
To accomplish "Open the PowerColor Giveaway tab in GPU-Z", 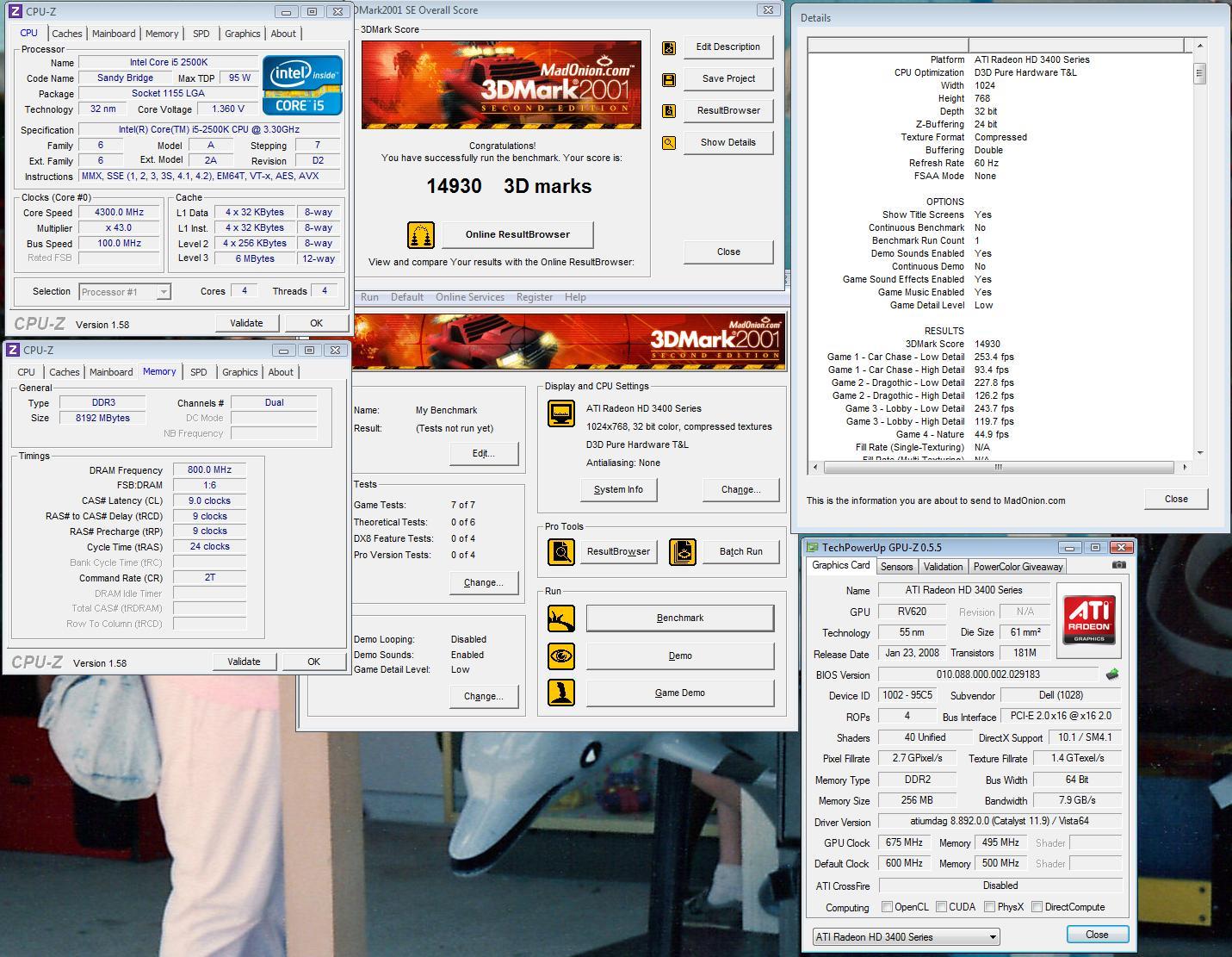I will [1018, 567].
